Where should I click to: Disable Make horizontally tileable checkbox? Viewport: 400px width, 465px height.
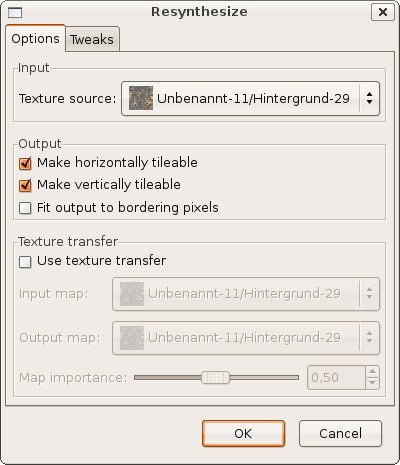point(25,163)
